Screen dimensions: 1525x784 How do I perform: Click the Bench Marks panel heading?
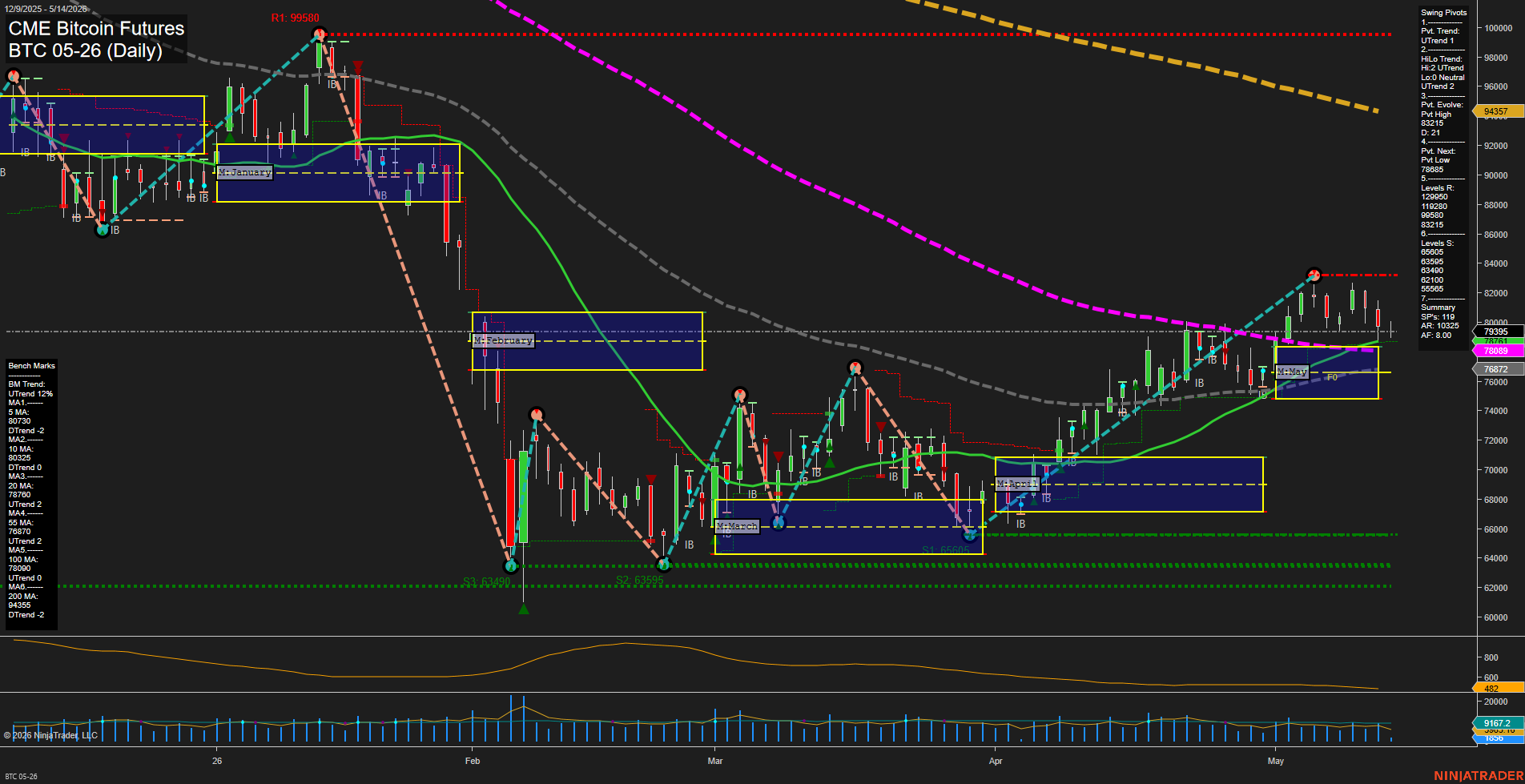(x=32, y=366)
